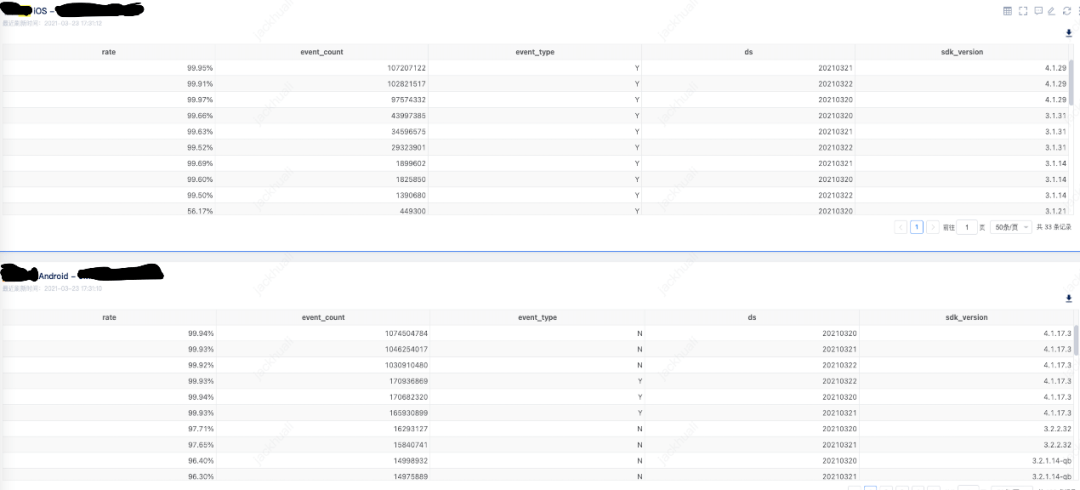Go to previous page in iOS table
1080x490 pixels.
pyautogui.click(x=900, y=227)
